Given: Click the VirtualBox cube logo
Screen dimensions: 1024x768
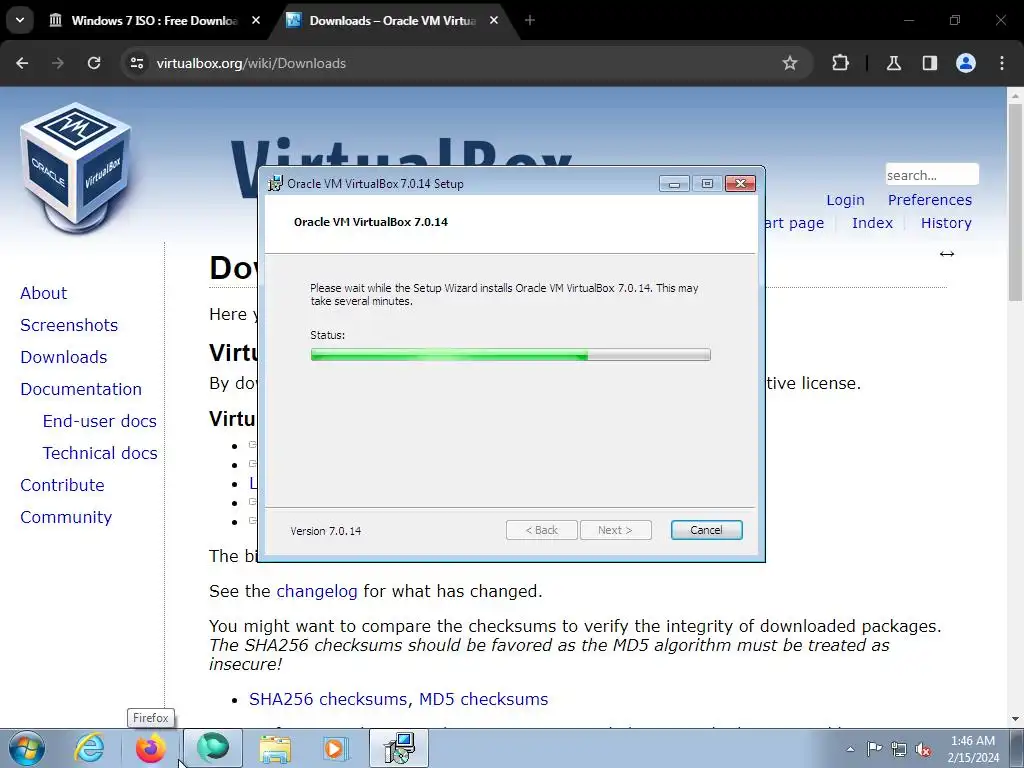Looking at the screenshot, I should (76, 168).
